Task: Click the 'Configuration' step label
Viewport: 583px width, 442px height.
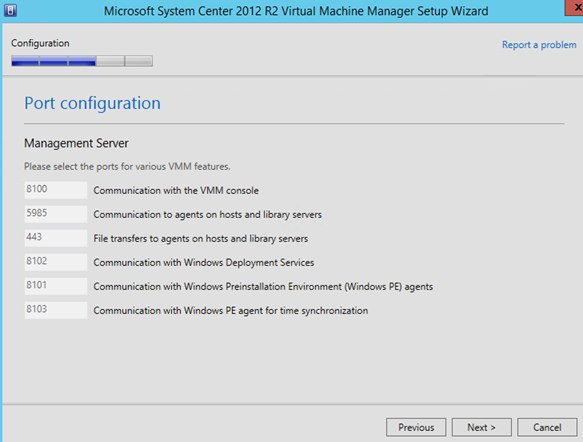Action: [x=40, y=43]
